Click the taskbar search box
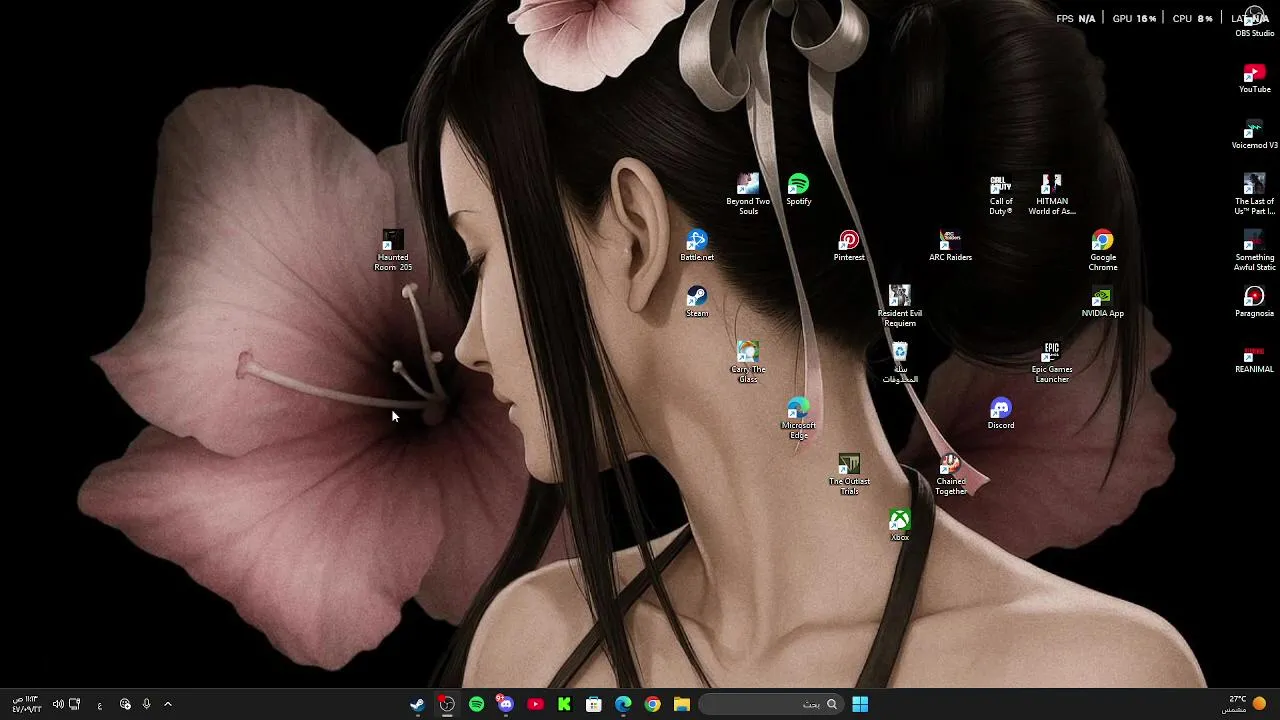1280x720 pixels. [770, 704]
